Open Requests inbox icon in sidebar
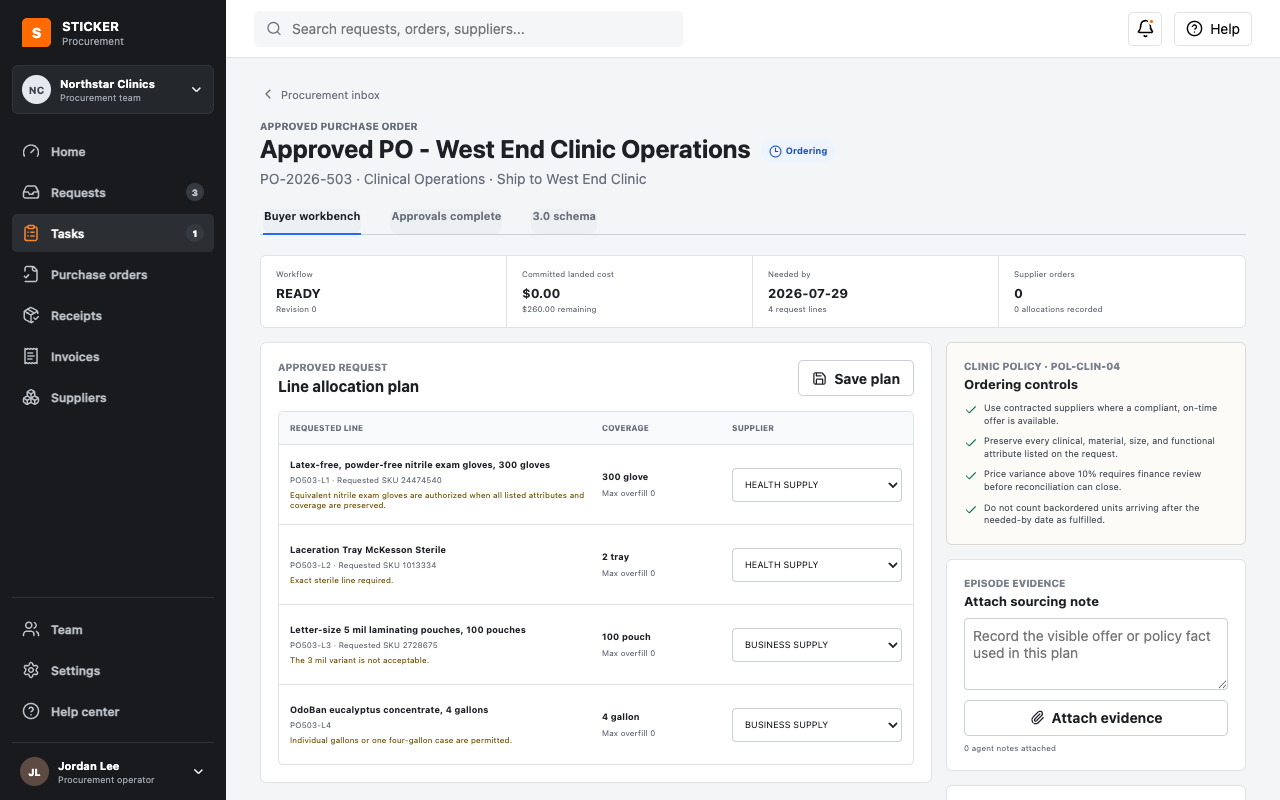The image size is (1280, 800). (x=31, y=193)
